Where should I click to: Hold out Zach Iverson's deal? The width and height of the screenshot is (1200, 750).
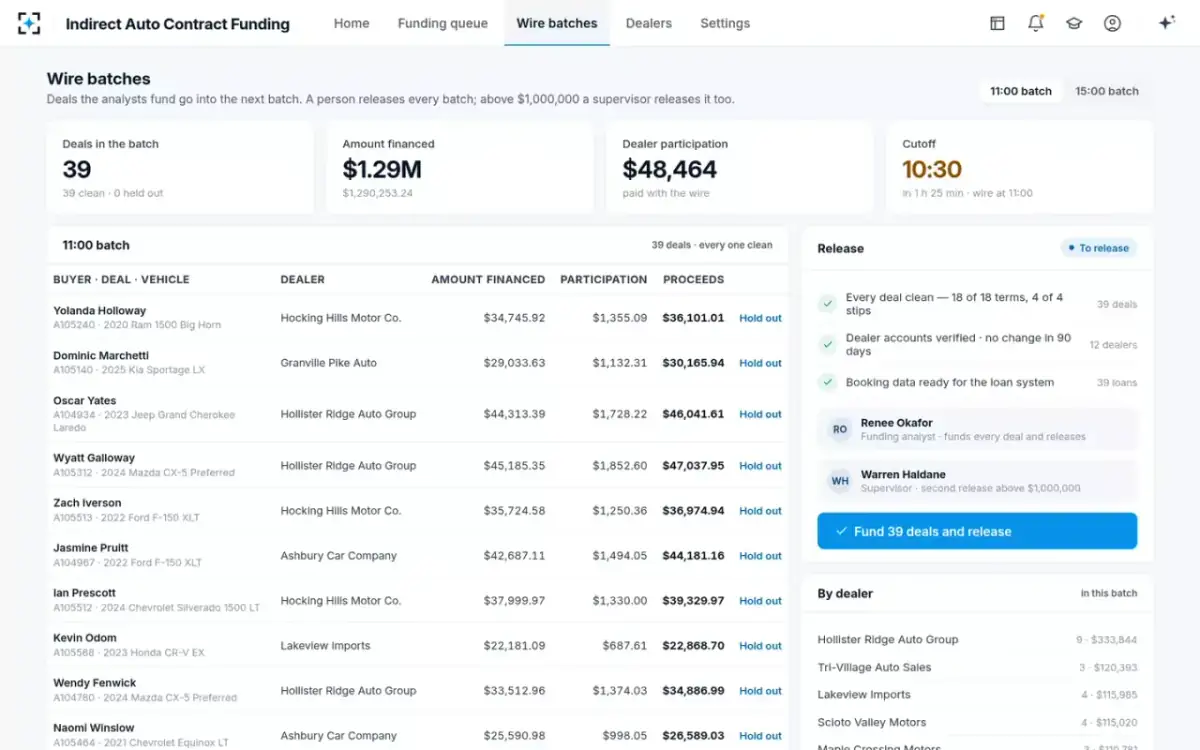click(x=760, y=511)
